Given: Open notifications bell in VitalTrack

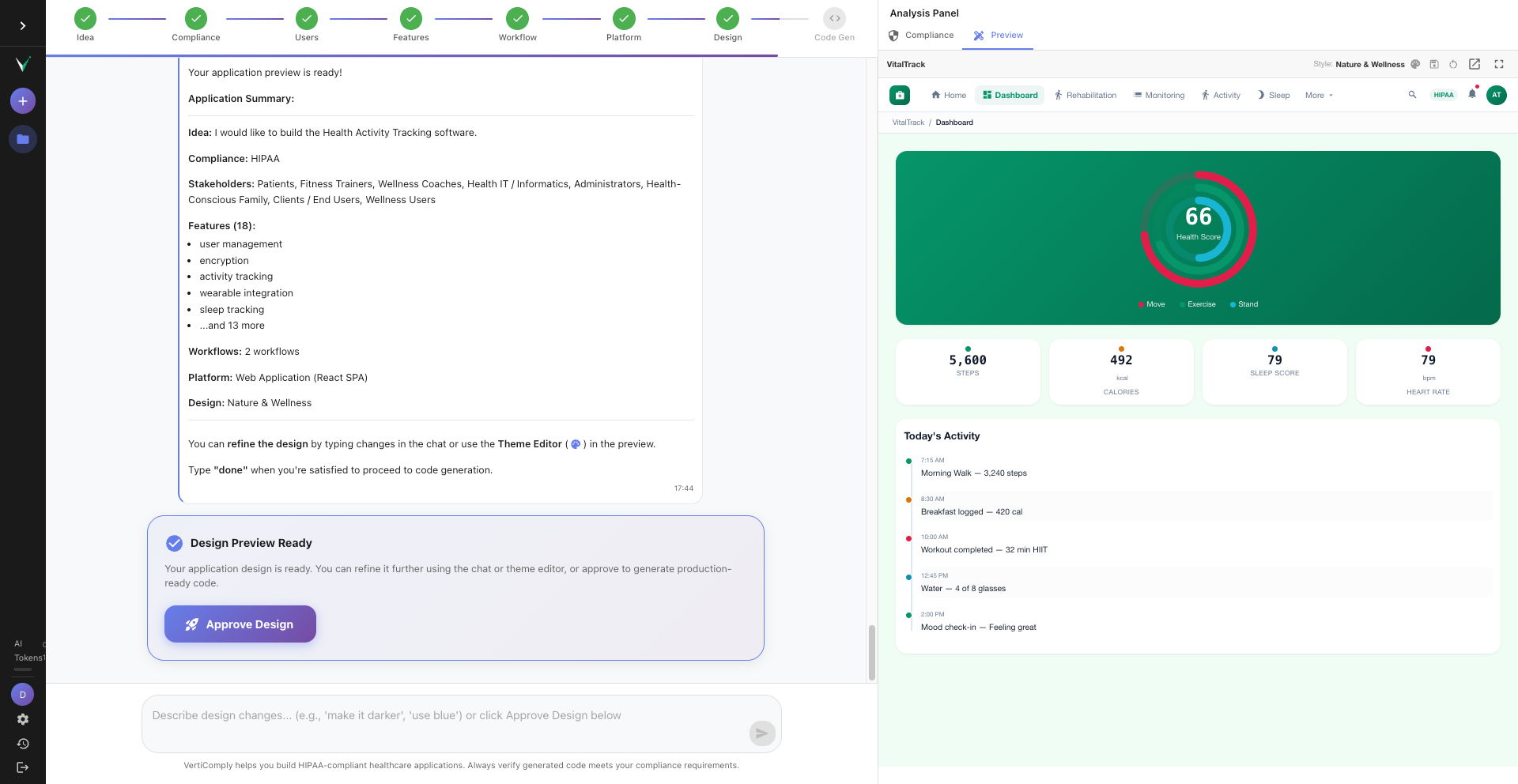Looking at the screenshot, I should (1471, 95).
